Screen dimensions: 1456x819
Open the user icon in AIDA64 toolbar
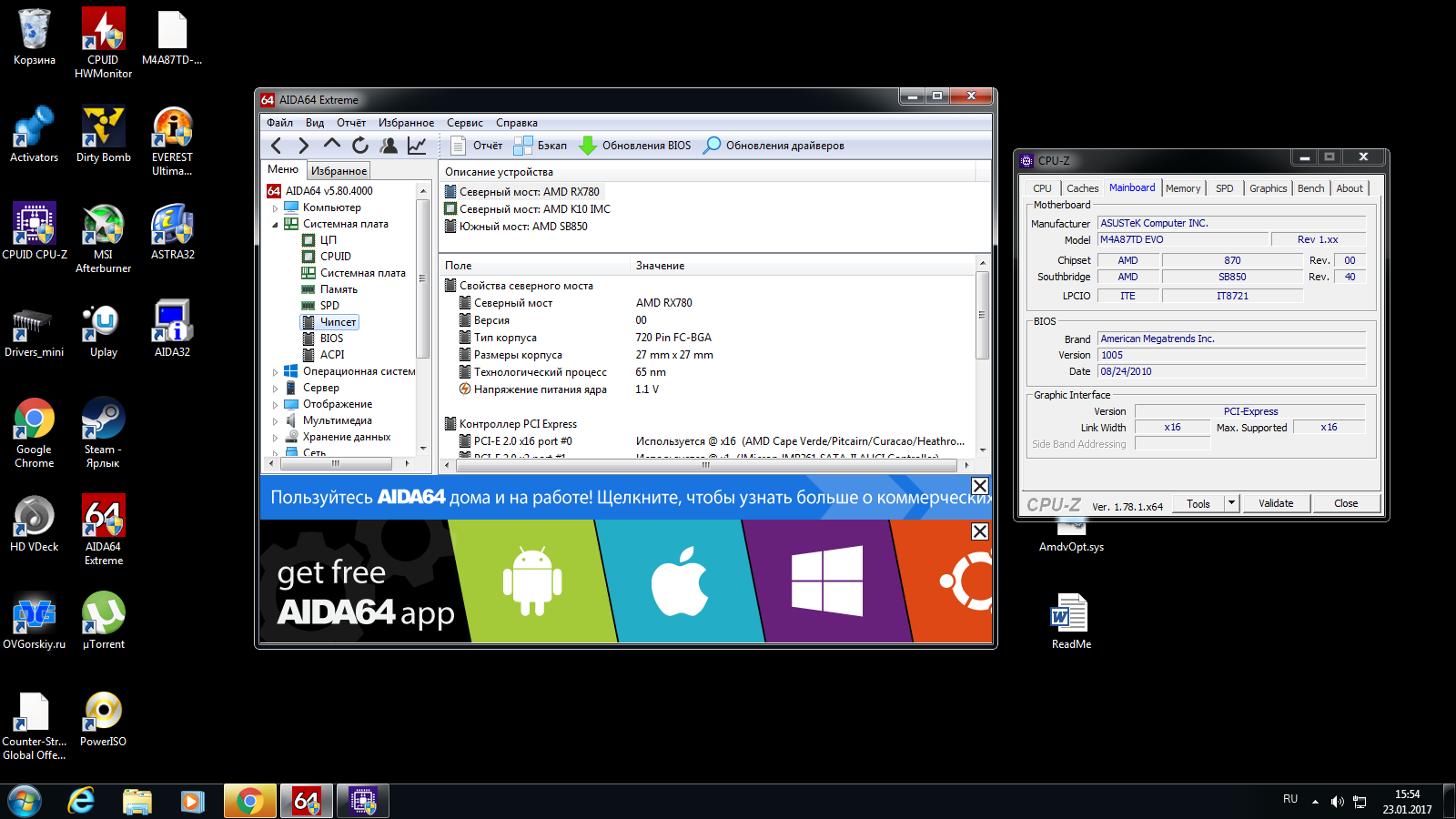click(389, 146)
